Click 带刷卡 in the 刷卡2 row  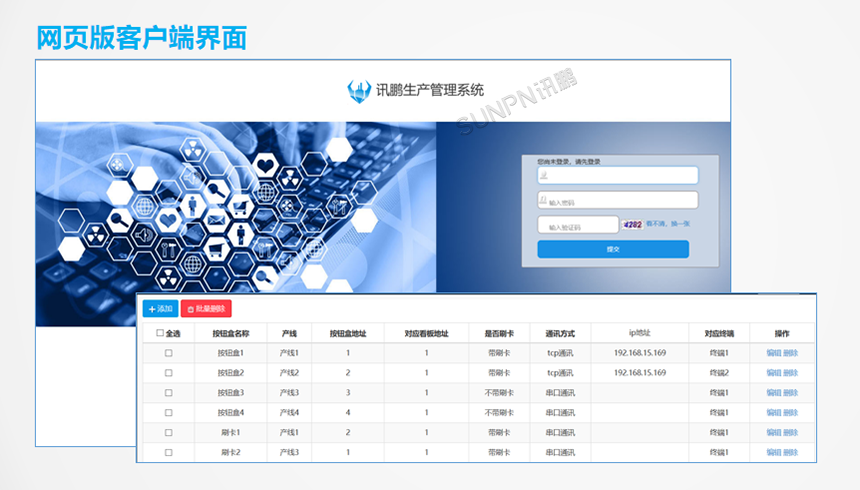click(499, 452)
